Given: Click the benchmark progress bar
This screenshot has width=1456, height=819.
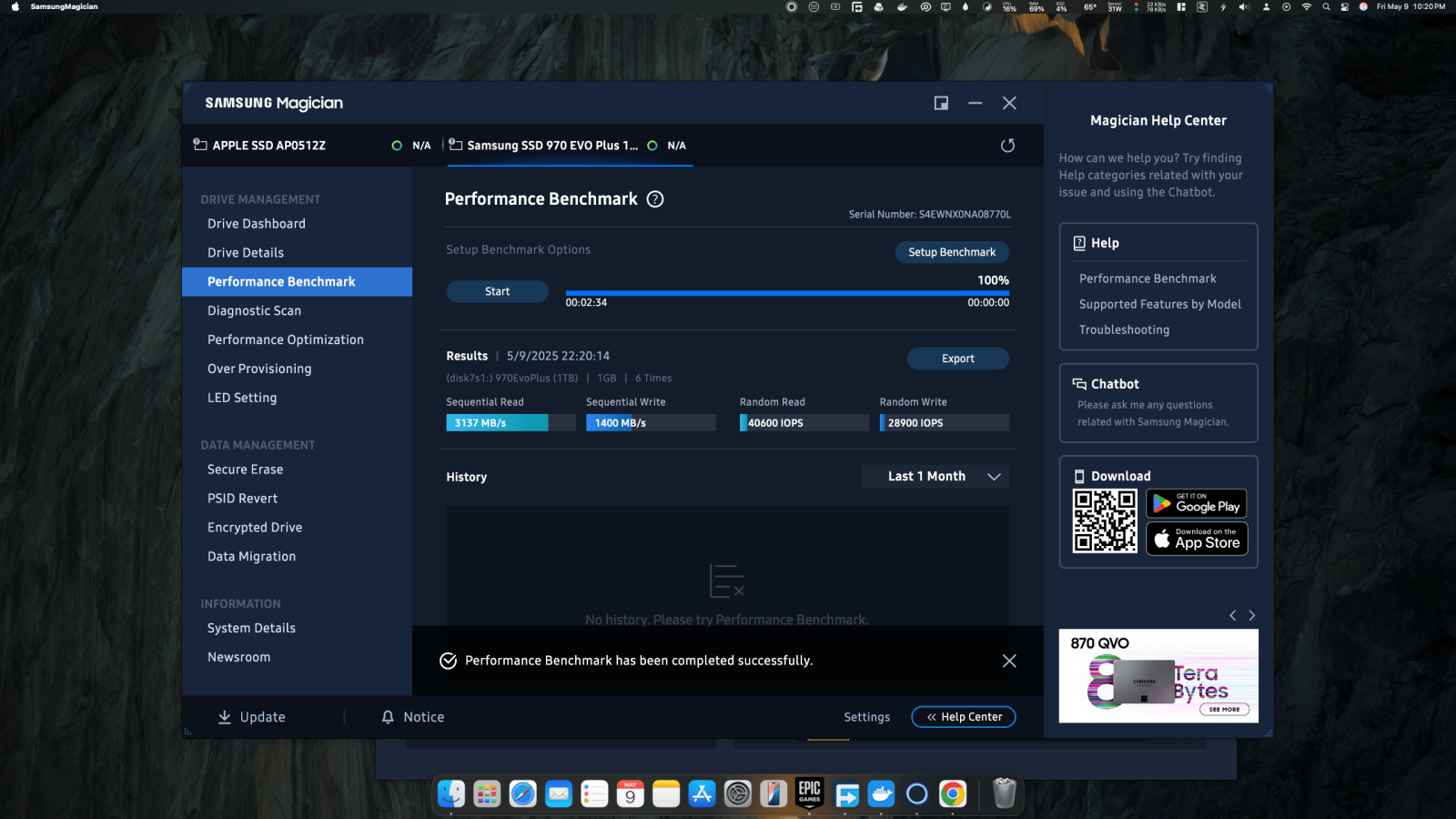Looking at the screenshot, I should (787, 293).
